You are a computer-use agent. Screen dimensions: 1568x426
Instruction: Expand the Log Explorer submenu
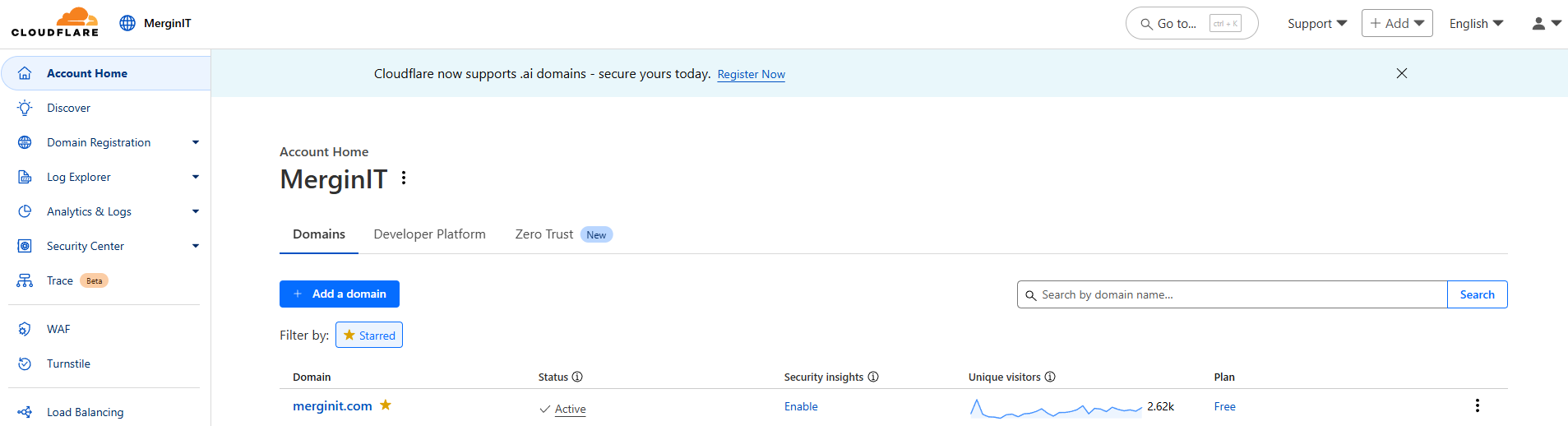click(x=196, y=177)
